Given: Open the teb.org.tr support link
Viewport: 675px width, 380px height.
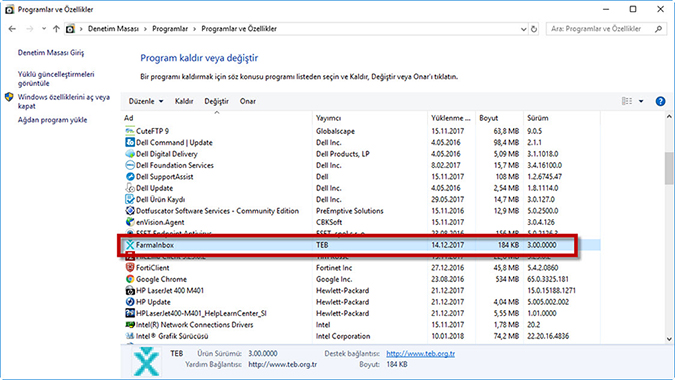Looking at the screenshot, I should (420, 353).
